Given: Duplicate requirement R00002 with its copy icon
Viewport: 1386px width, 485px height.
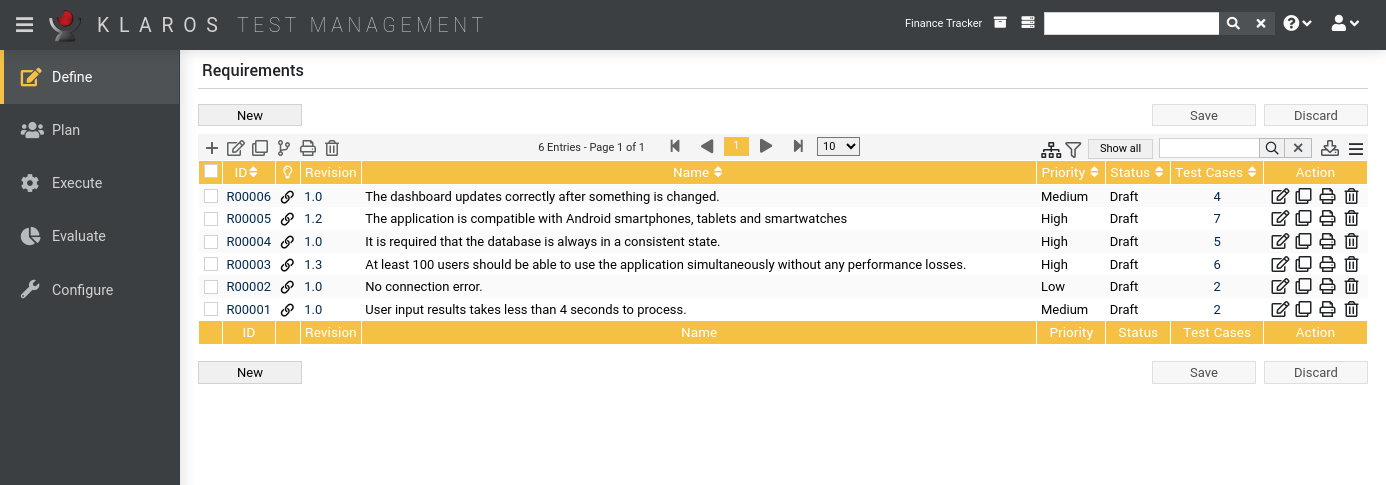Looking at the screenshot, I should 1303,288.
